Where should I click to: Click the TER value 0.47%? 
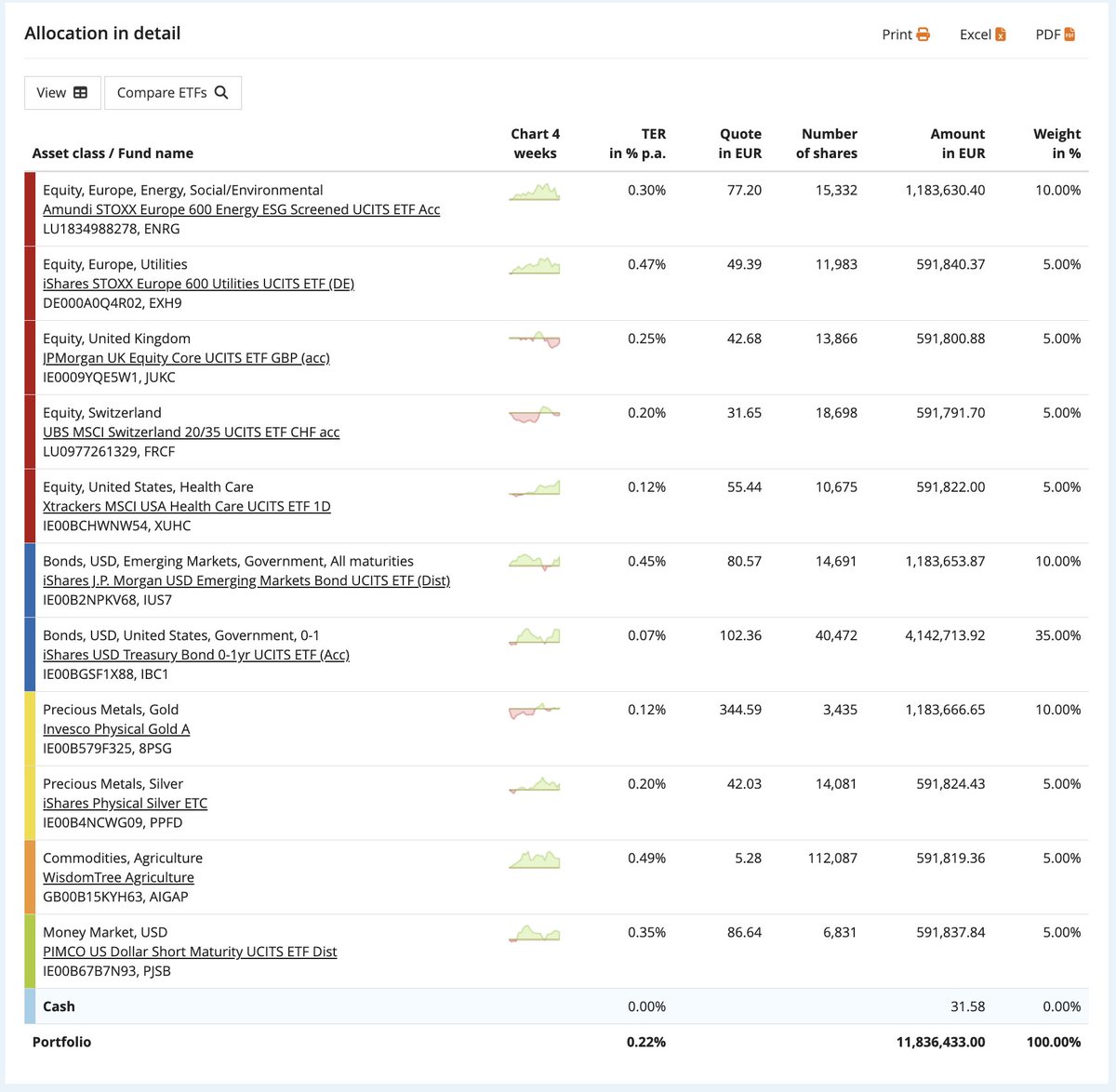646,265
